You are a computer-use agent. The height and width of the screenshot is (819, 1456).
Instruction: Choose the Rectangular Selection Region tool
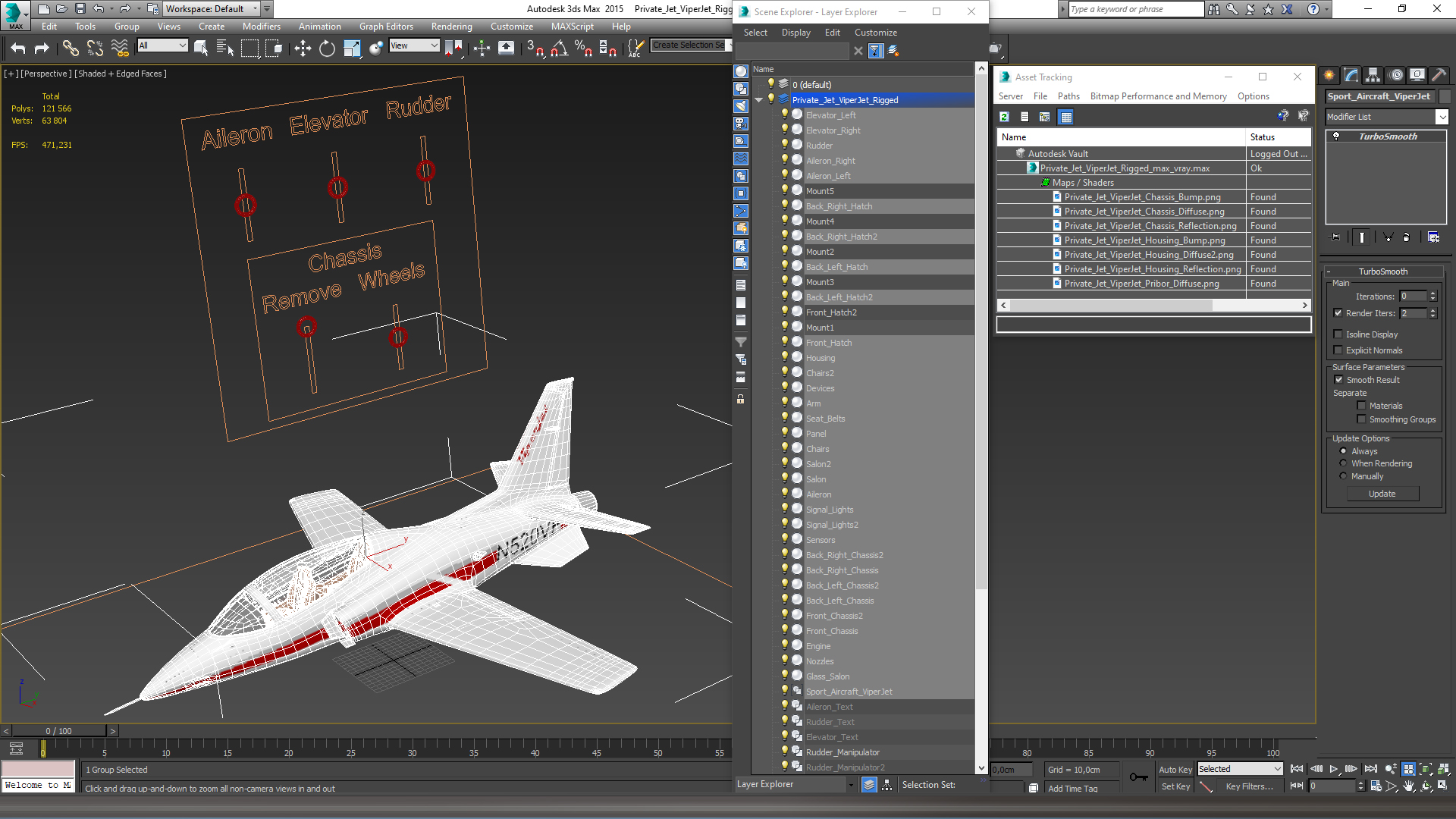[x=249, y=49]
